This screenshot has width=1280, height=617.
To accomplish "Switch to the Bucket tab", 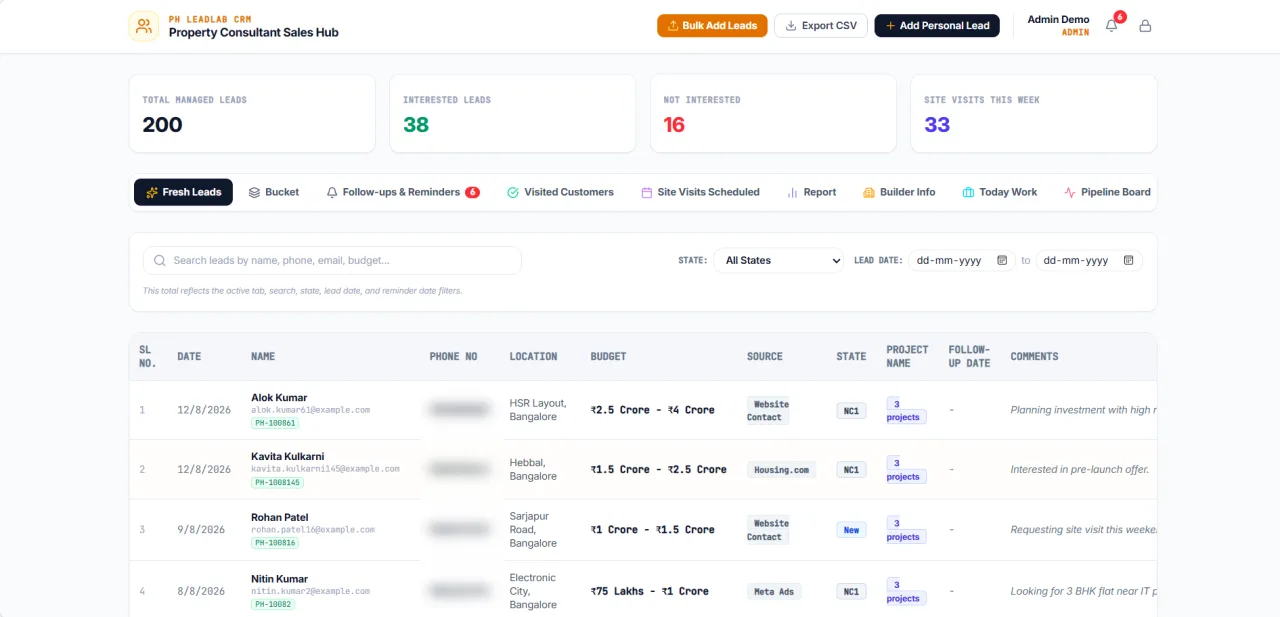I will [x=274, y=192].
